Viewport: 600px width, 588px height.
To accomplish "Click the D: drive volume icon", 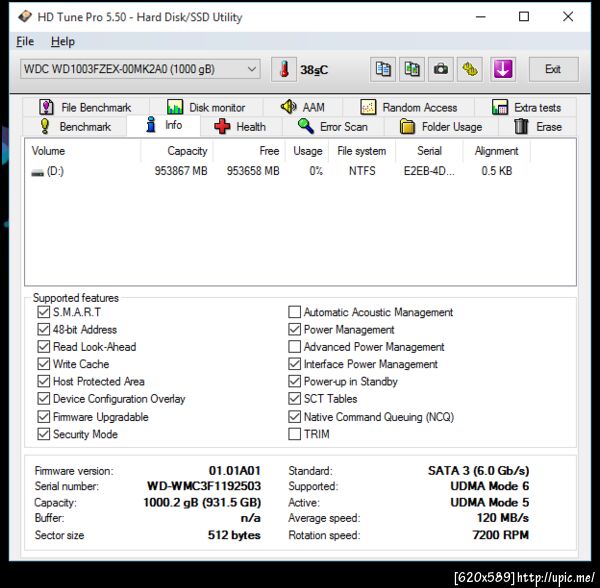I will click(37, 173).
